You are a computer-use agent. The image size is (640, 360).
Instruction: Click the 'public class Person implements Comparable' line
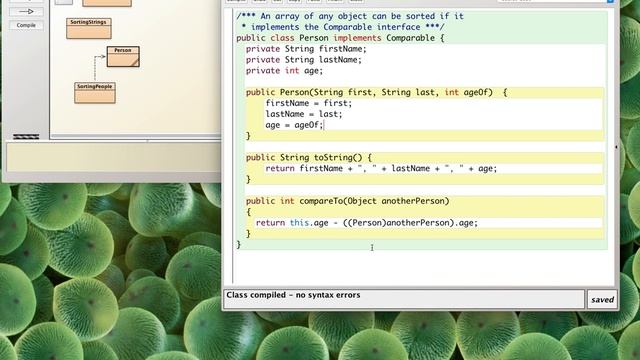click(340, 38)
